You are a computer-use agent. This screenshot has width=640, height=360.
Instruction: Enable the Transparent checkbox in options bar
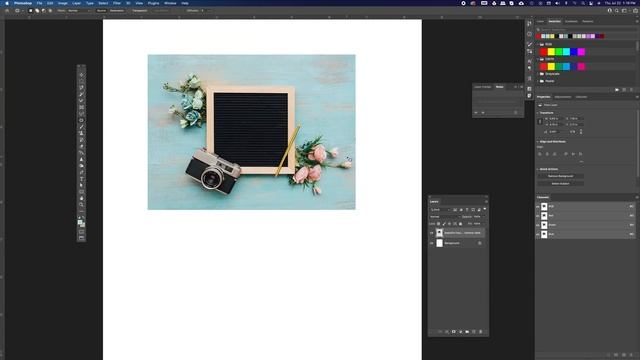pyautogui.click(x=139, y=11)
